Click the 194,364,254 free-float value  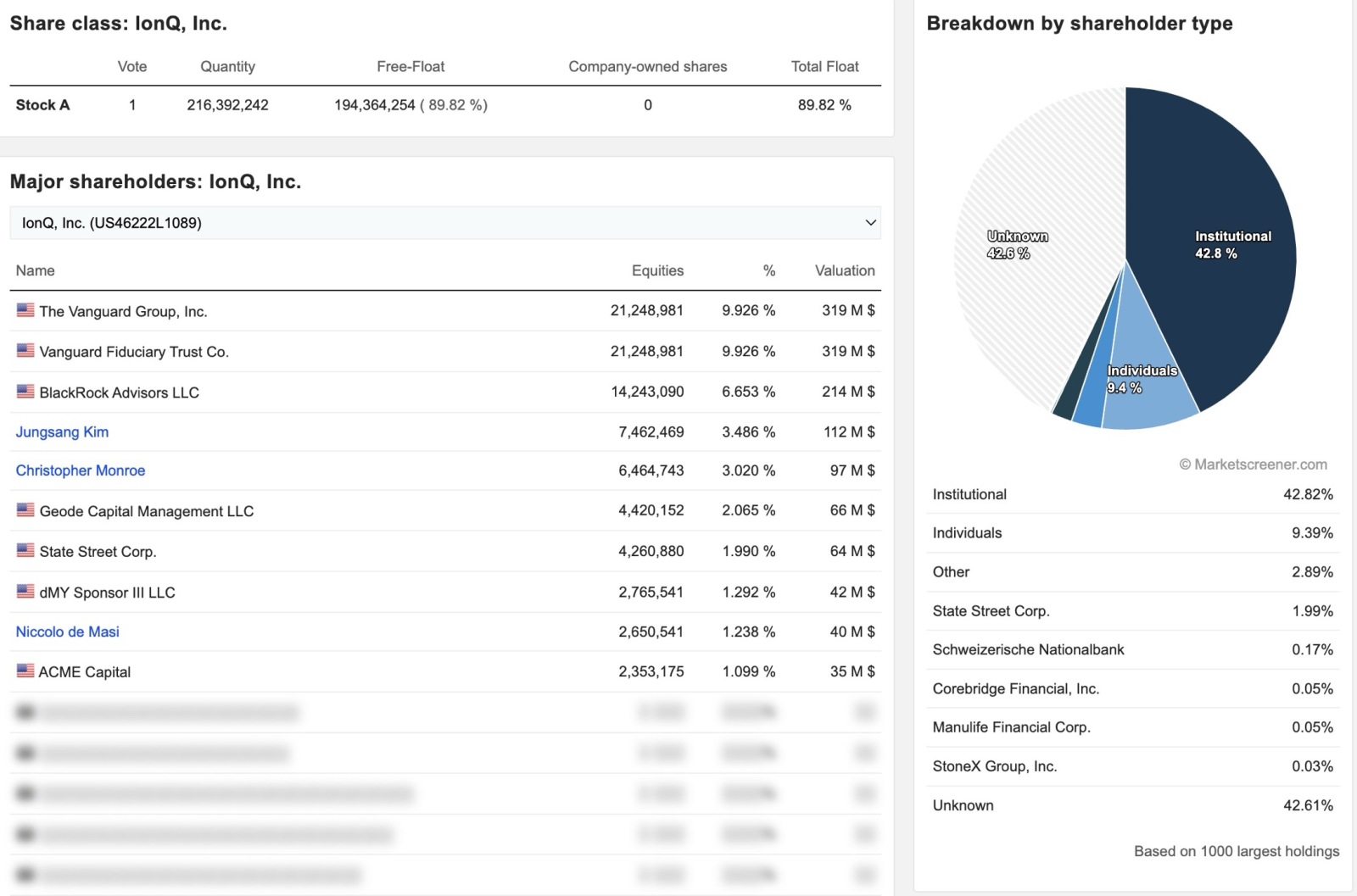pos(375,105)
